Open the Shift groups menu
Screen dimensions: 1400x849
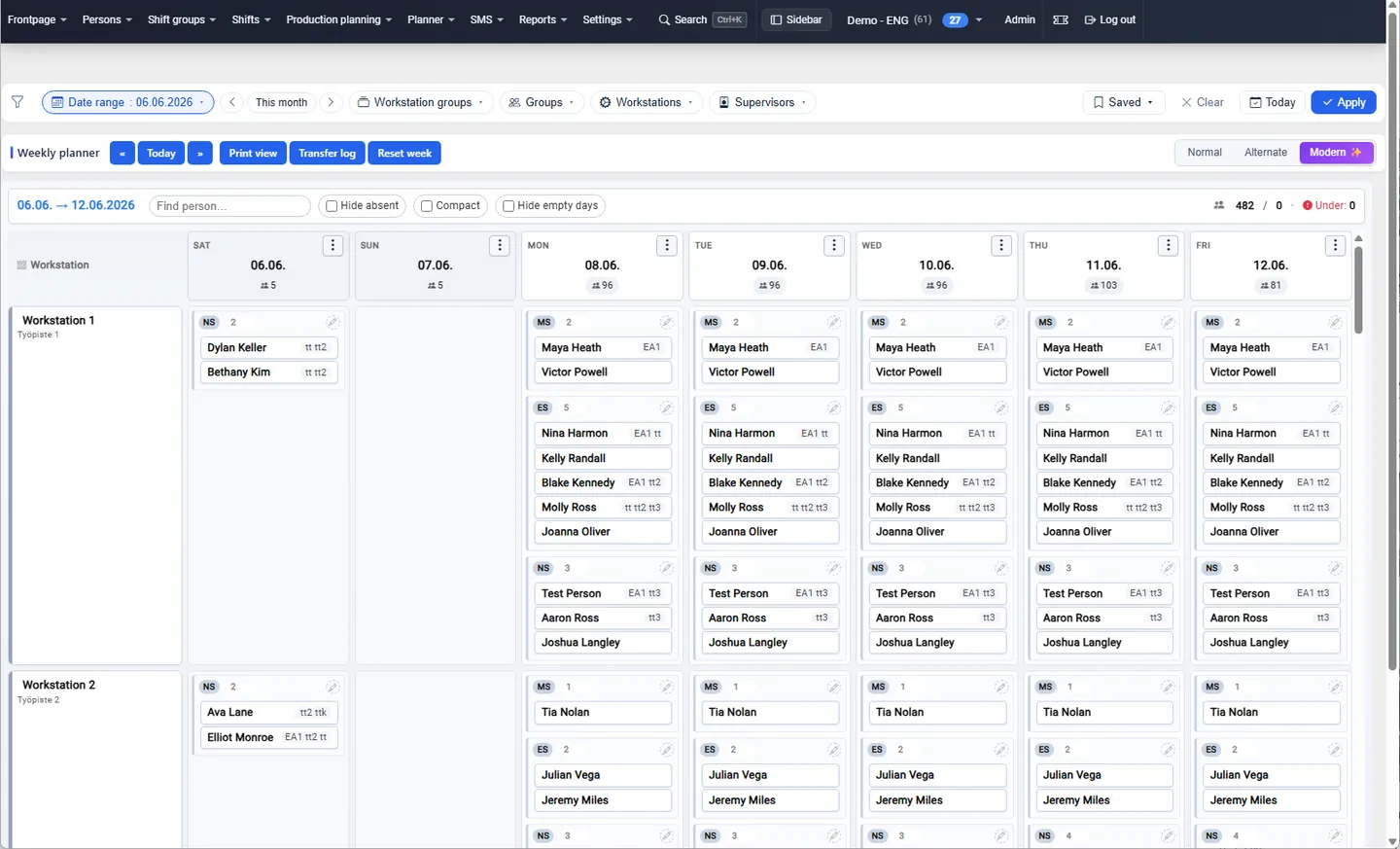click(182, 19)
